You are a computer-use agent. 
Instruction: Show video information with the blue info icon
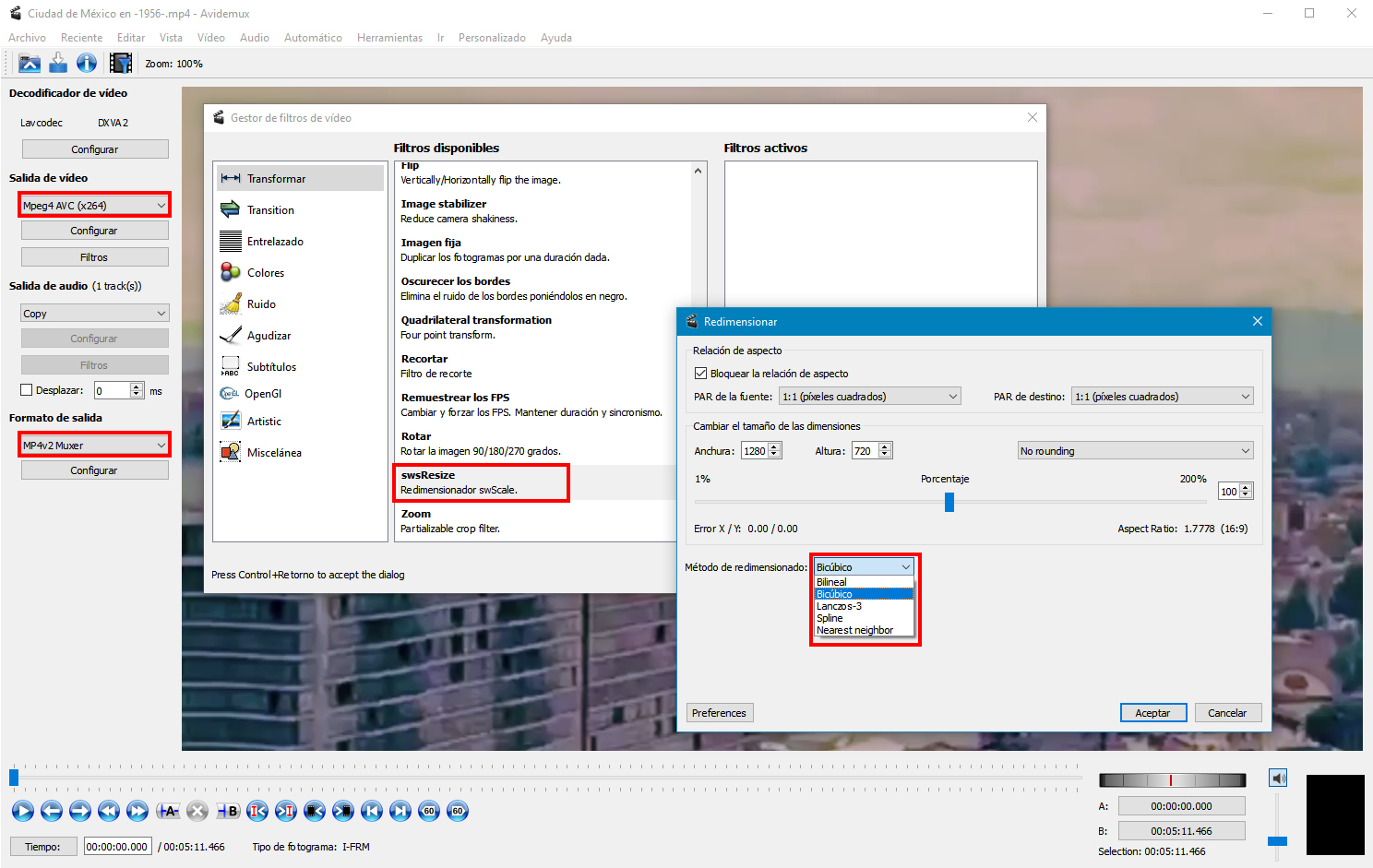click(x=87, y=63)
